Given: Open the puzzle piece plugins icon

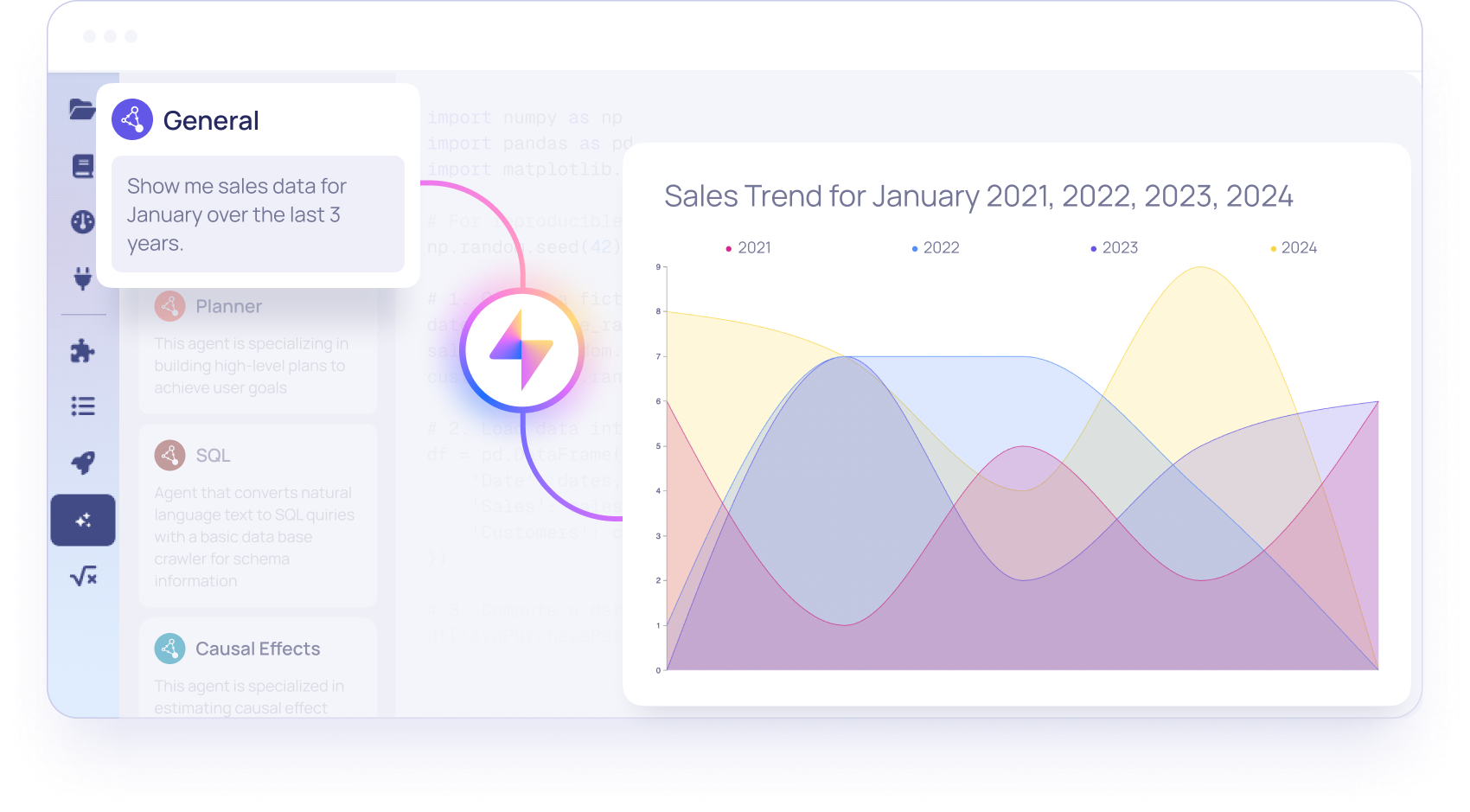Looking at the screenshot, I should pyautogui.click(x=83, y=350).
